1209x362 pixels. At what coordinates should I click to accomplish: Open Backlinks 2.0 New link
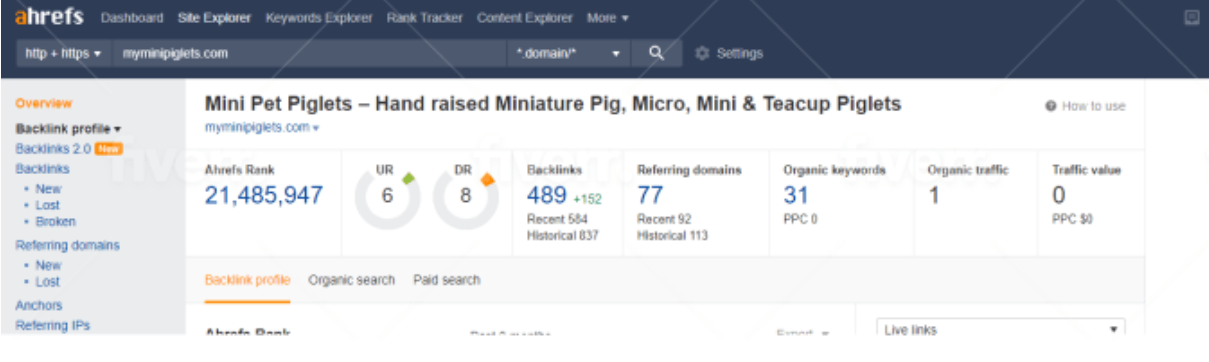pos(68,149)
